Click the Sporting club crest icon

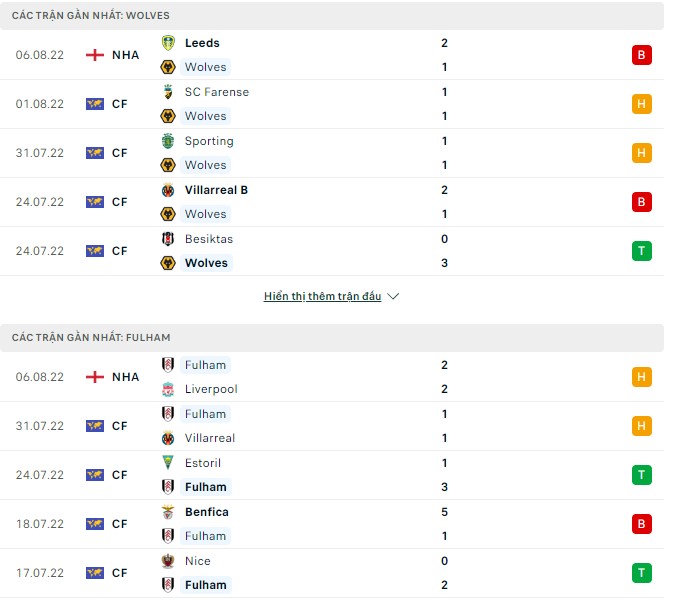(168, 141)
